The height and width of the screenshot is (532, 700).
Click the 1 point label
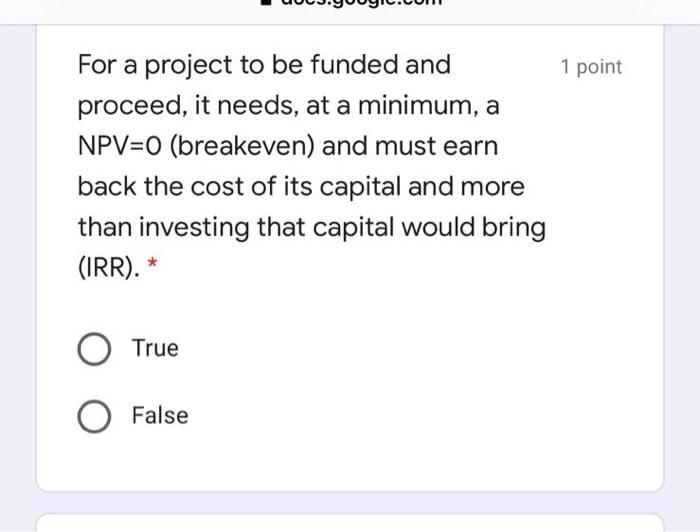tap(591, 67)
